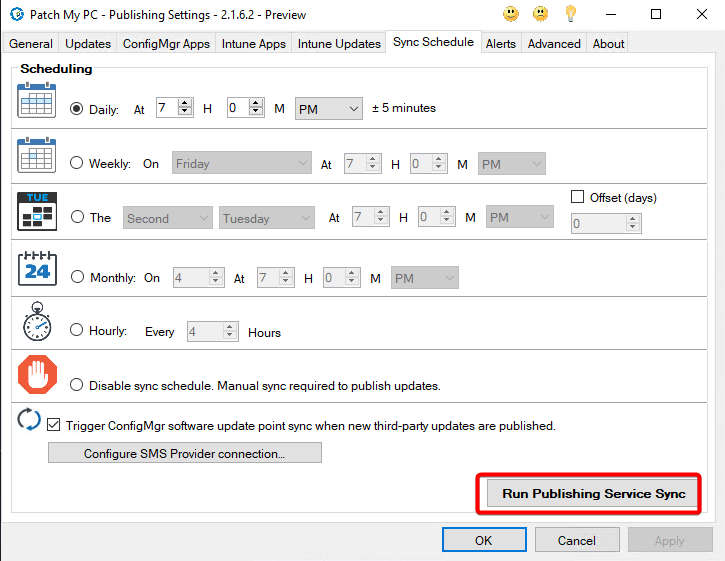Open the Weekly PM dropdown
The image size is (725, 561).
coord(511,164)
